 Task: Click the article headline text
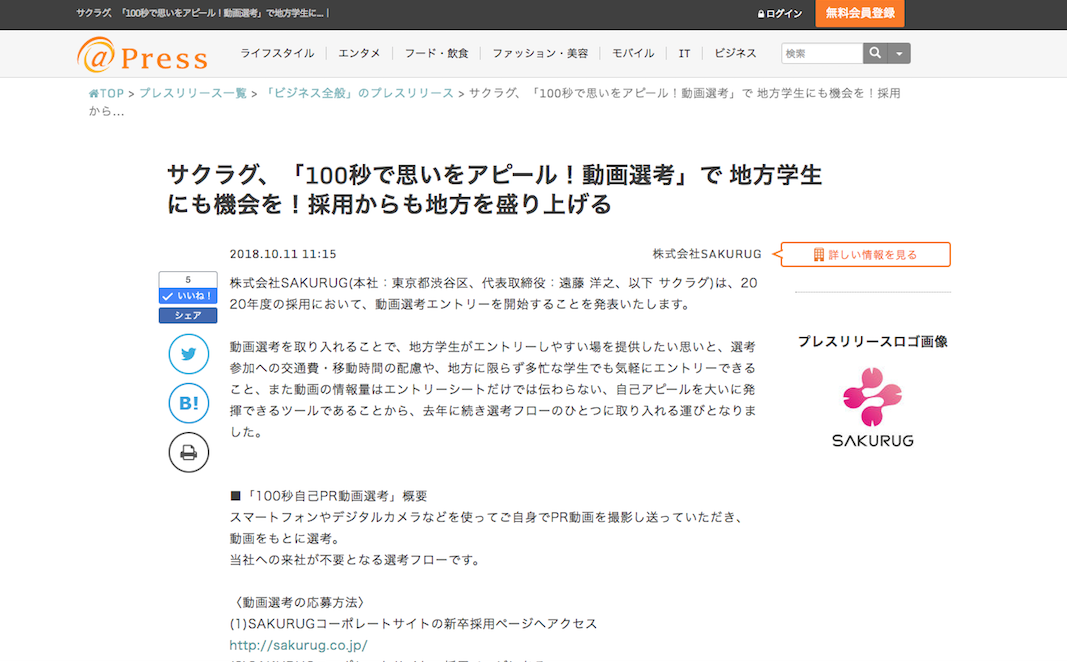click(495, 189)
